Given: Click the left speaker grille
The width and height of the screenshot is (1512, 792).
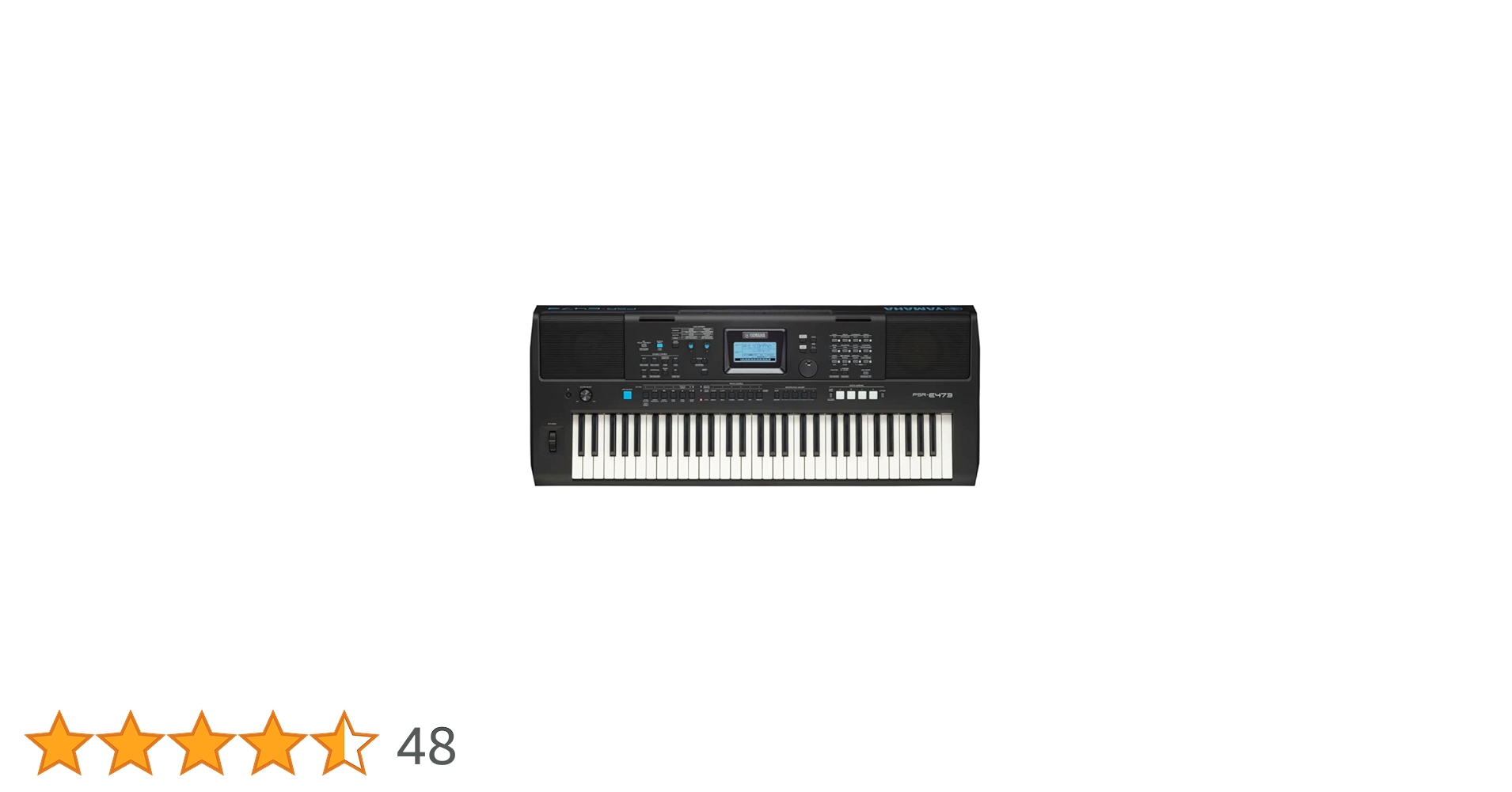Looking at the screenshot, I should tap(582, 347).
